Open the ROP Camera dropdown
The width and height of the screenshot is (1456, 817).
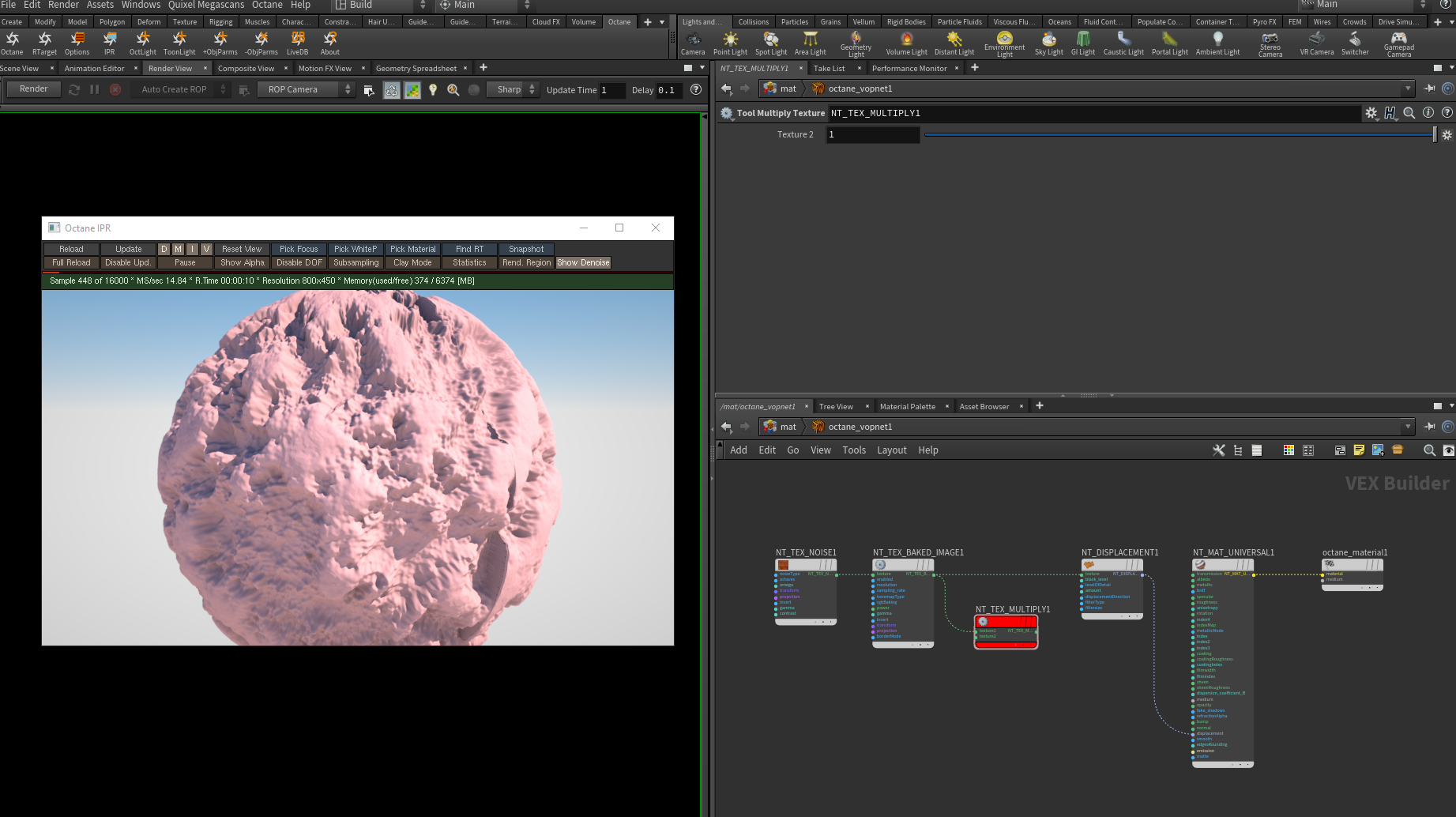point(305,89)
